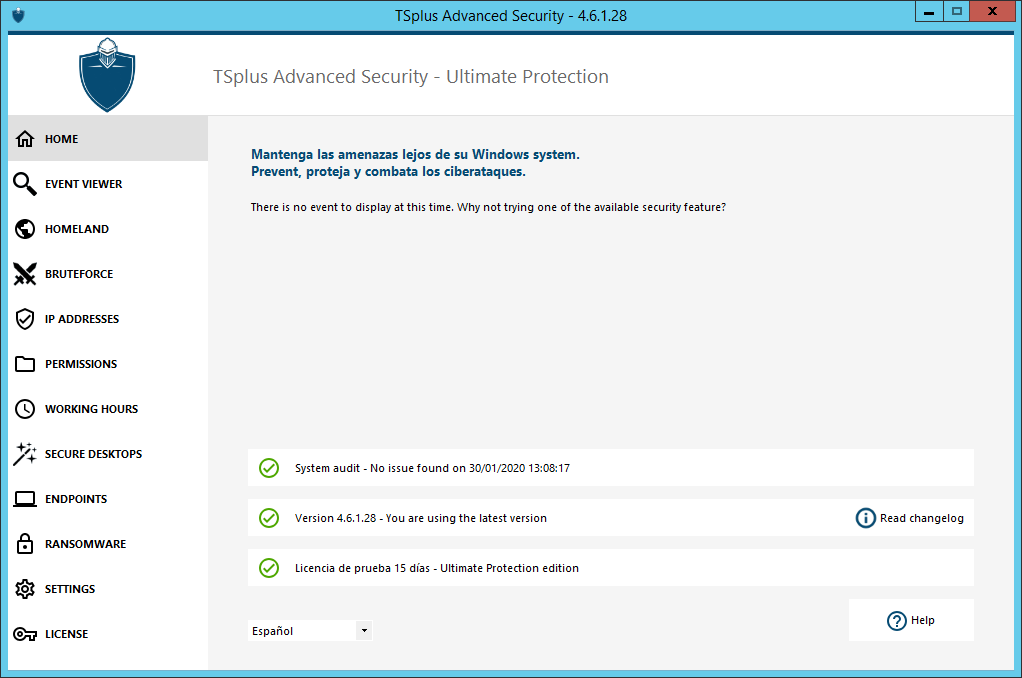This screenshot has width=1022, height=678.
Task: Open Event Viewer via magnifying glass icon
Action: [25, 184]
